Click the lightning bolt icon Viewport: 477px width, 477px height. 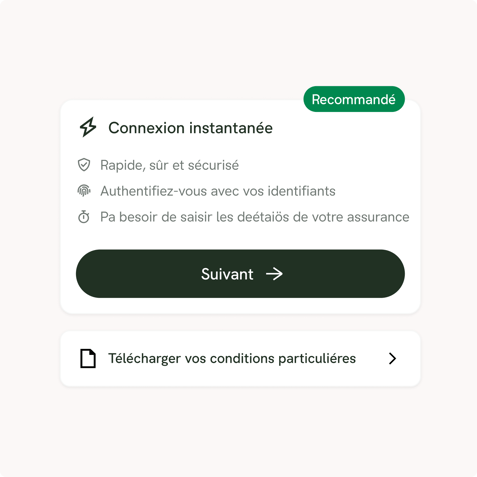88,127
